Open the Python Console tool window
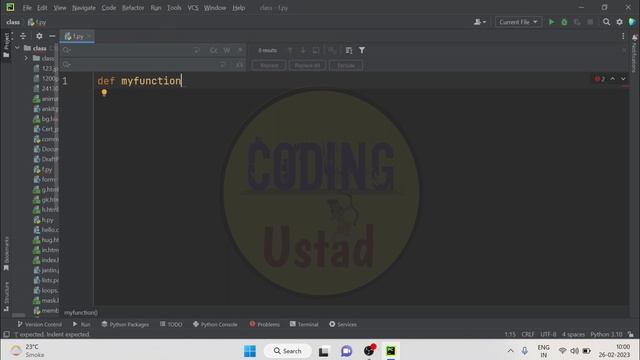This screenshot has height=360, width=640. 215,324
